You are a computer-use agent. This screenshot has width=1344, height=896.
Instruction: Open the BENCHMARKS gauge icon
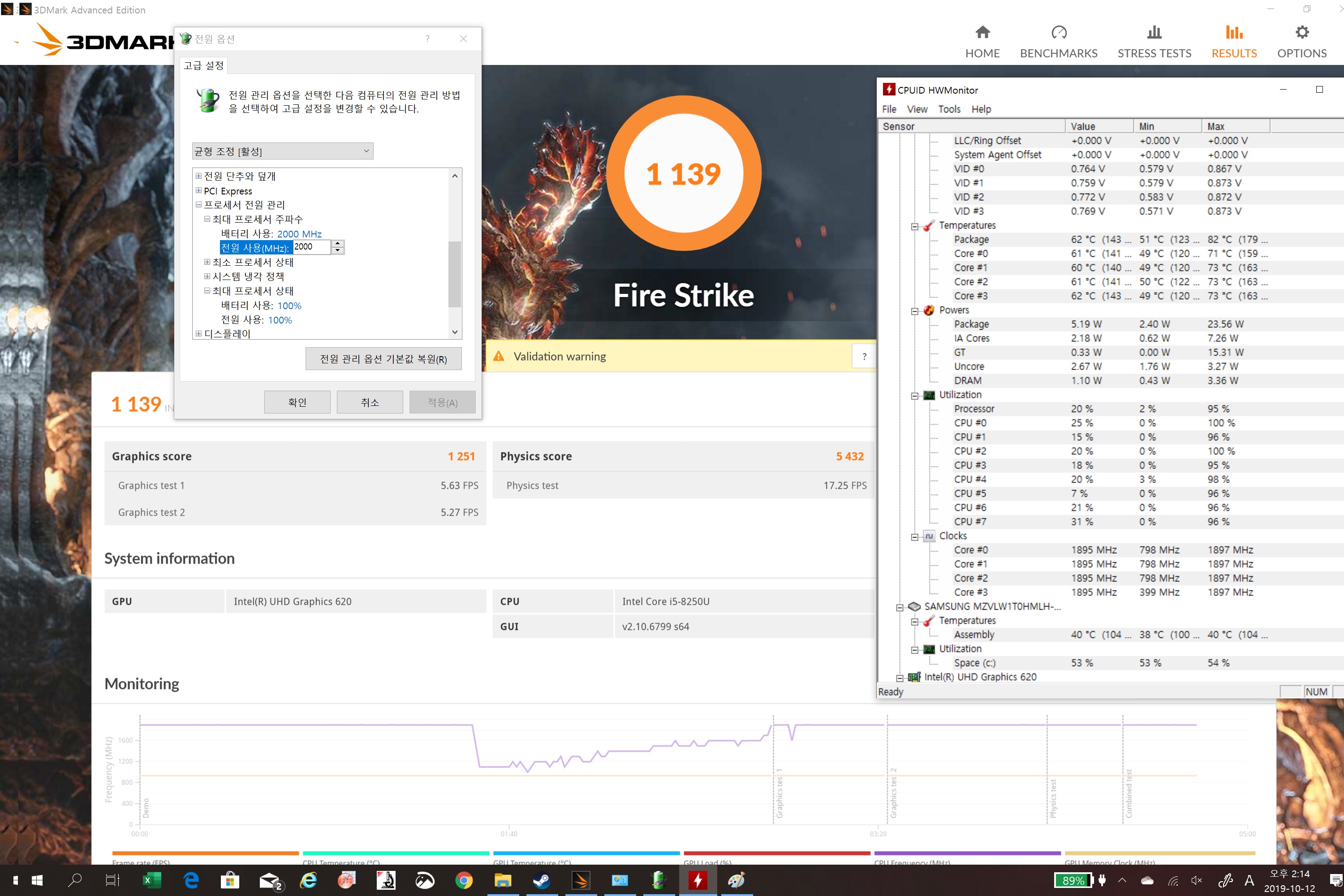pyautogui.click(x=1058, y=33)
